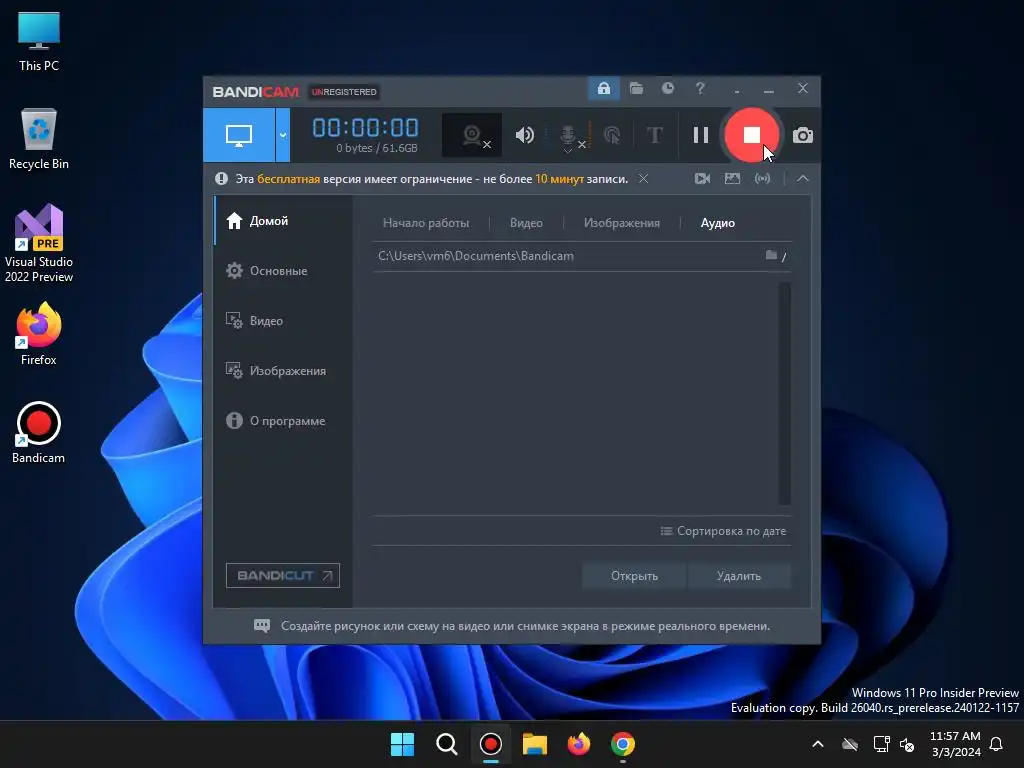The width and height of the screenshot is (1024, 768).
Task: Toggle the speaker sound icon
Action: (x=524, y=135)
